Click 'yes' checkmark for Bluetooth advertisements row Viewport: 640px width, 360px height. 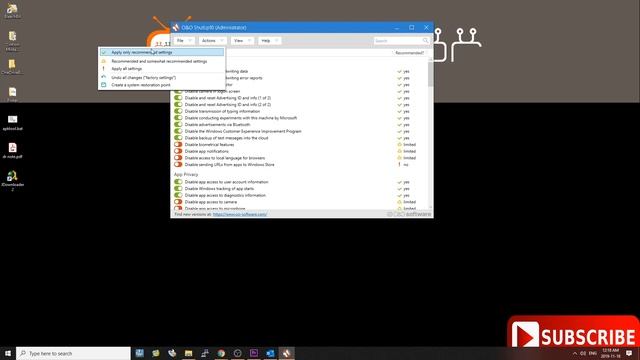point(400,124)
